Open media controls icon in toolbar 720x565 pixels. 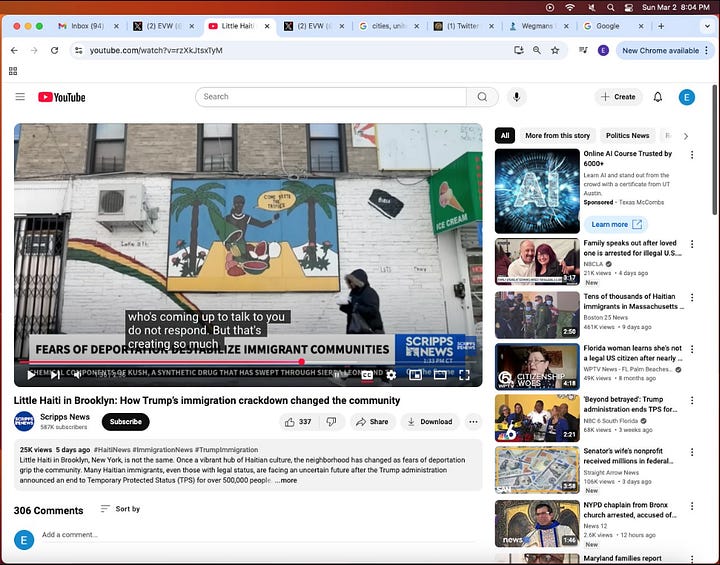(583, 51)
